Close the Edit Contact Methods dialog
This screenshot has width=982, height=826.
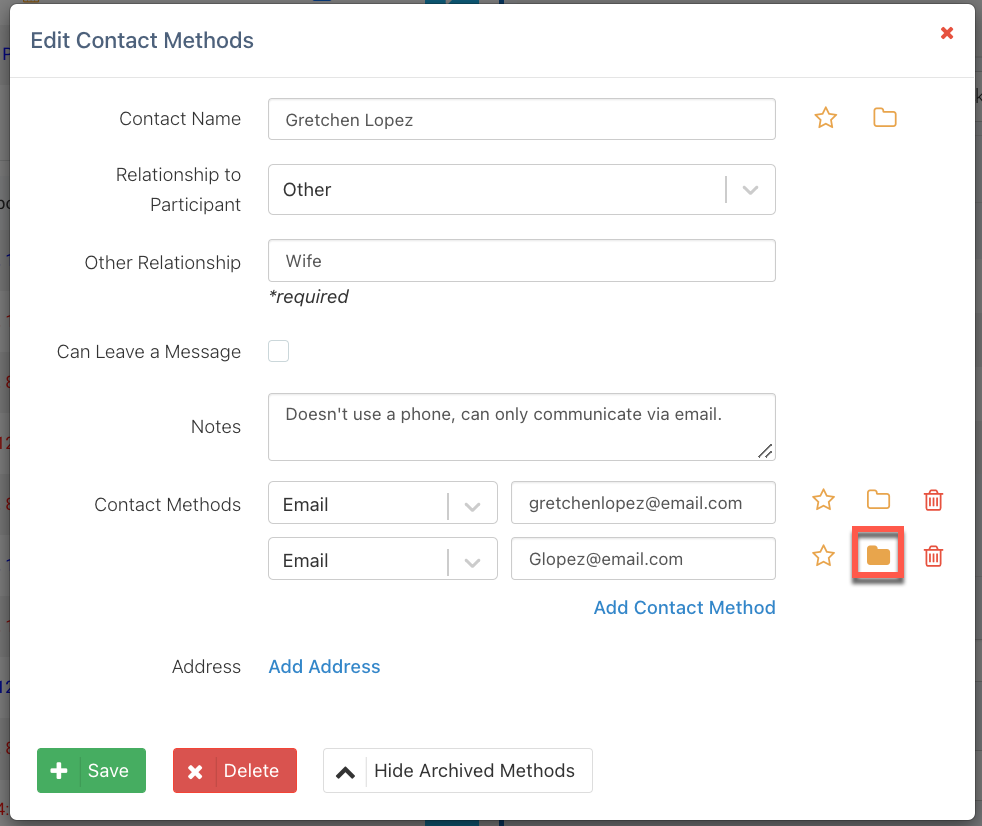tap(946, 33)
